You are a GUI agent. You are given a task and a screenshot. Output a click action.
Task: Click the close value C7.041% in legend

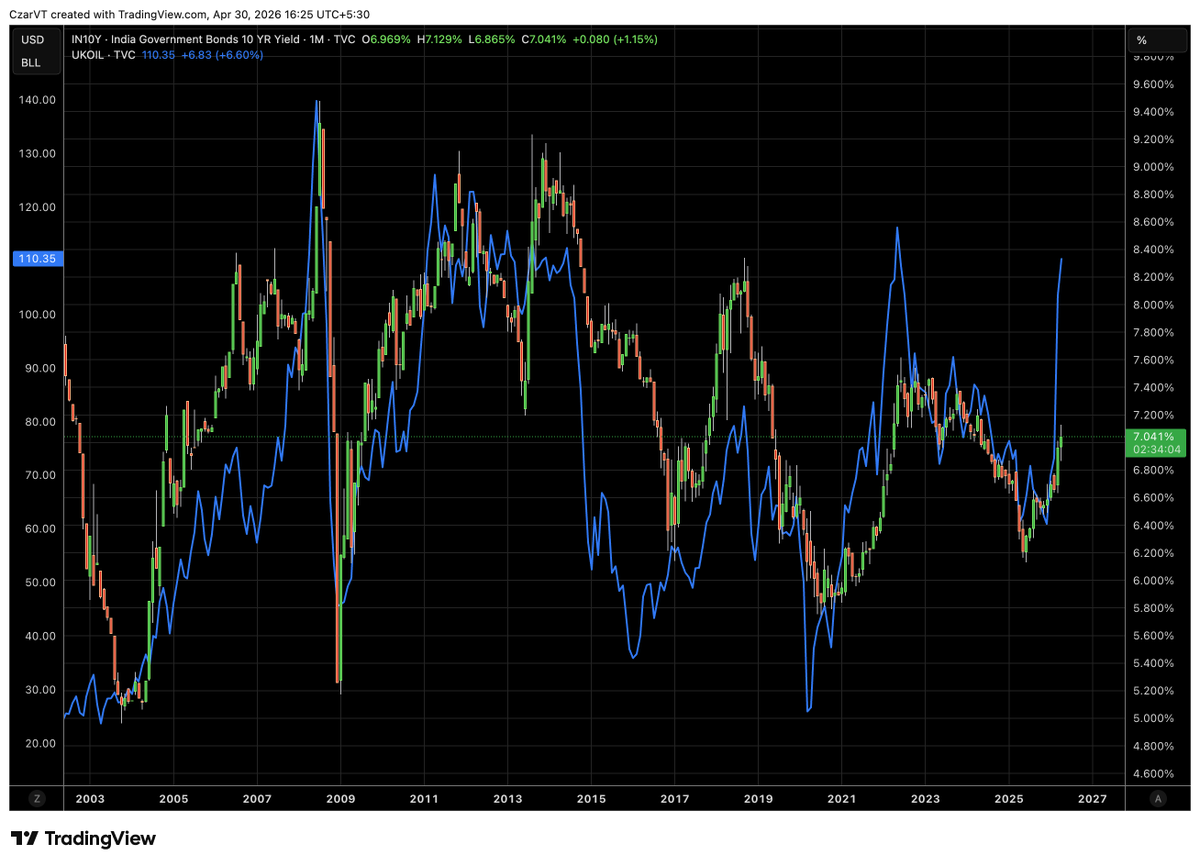coord(544,39)
